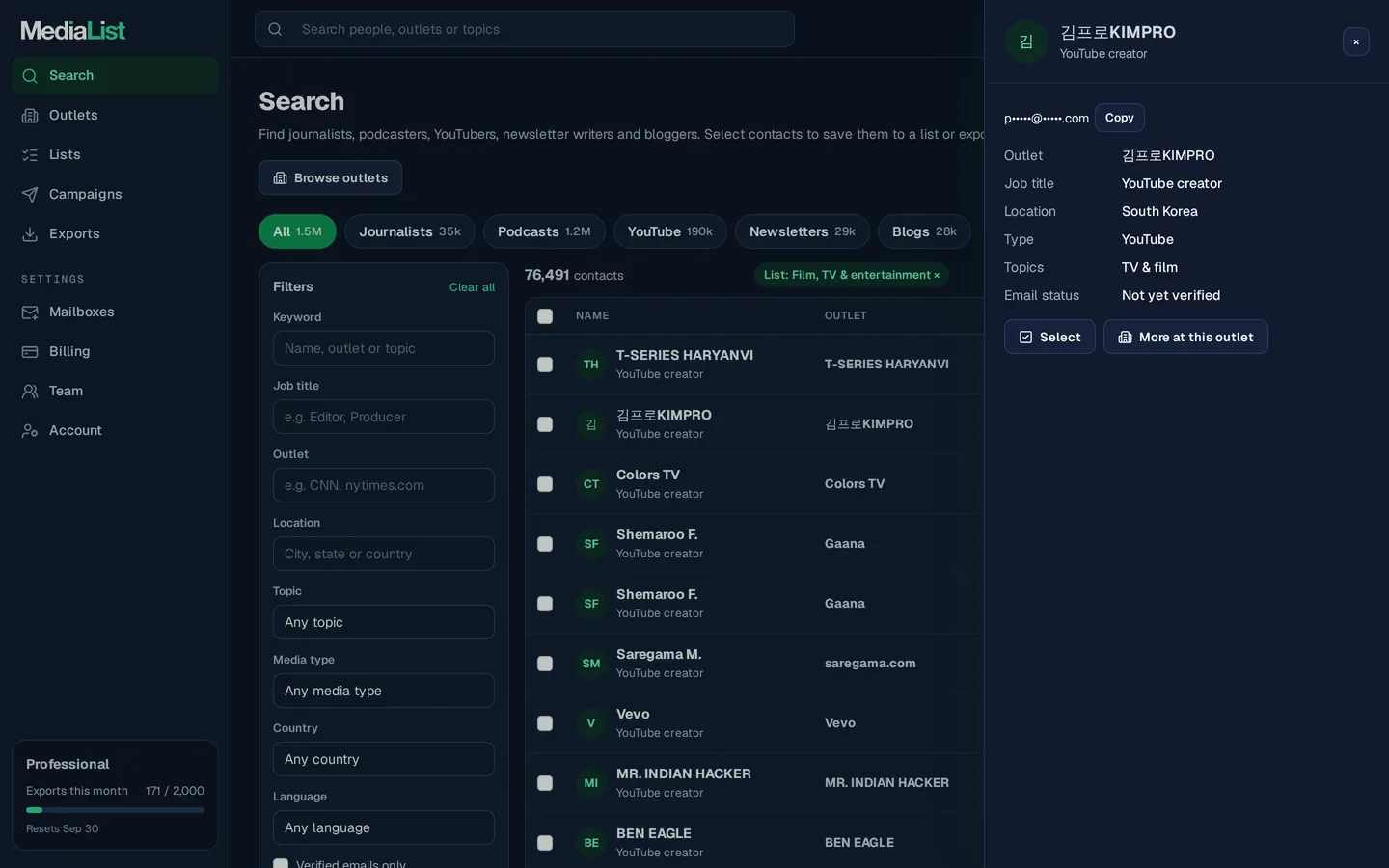This screenshot has height=868, width=1389.
Task: Switch to the Journalists 35k tab
Action: click(410, 231)
